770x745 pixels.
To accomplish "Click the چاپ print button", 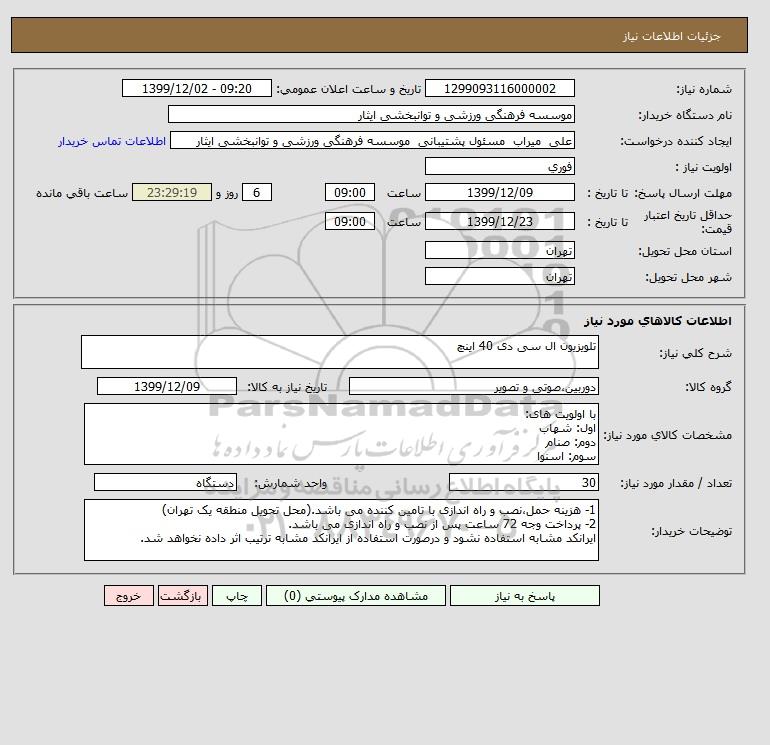I will pos(237,595).
